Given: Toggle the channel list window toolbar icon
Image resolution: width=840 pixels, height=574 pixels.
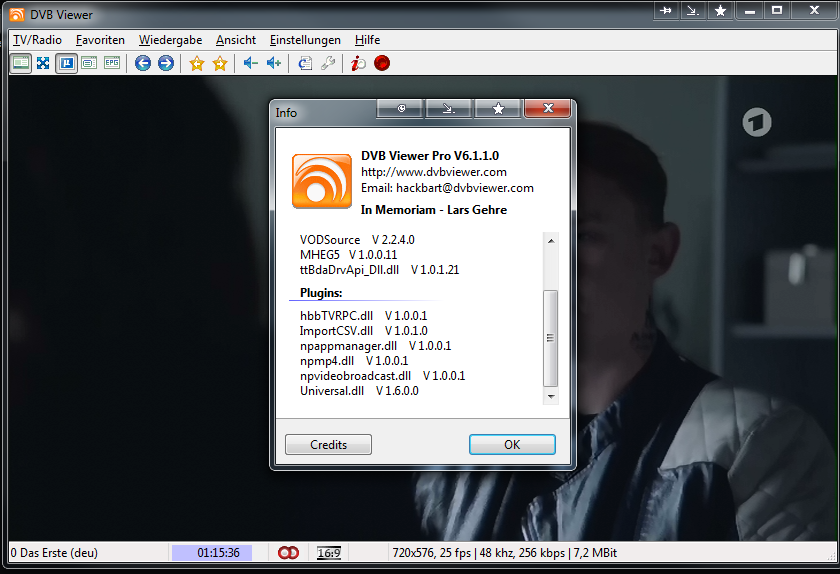Looking at the screenshot, I should (x=21, y=63).
